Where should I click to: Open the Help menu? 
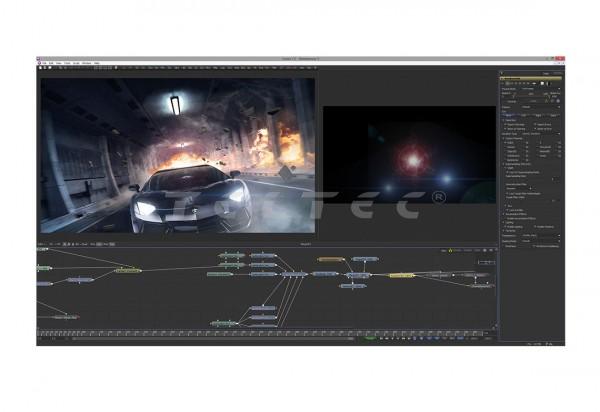(x=97, y=63)
